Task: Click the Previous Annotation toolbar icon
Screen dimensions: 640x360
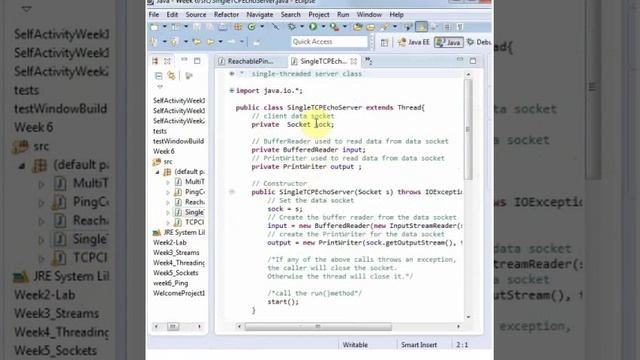Action: click(174, 42)
